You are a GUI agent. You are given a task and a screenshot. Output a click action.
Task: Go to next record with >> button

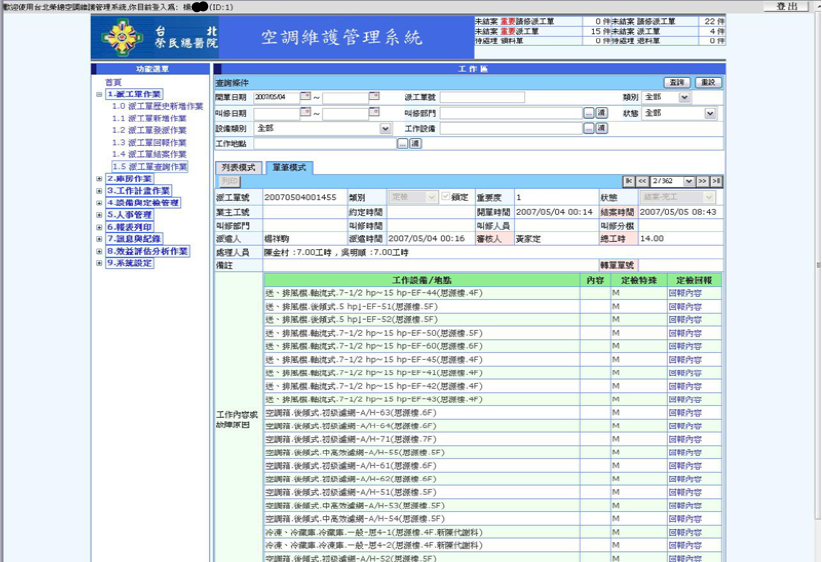click(702, 181)
